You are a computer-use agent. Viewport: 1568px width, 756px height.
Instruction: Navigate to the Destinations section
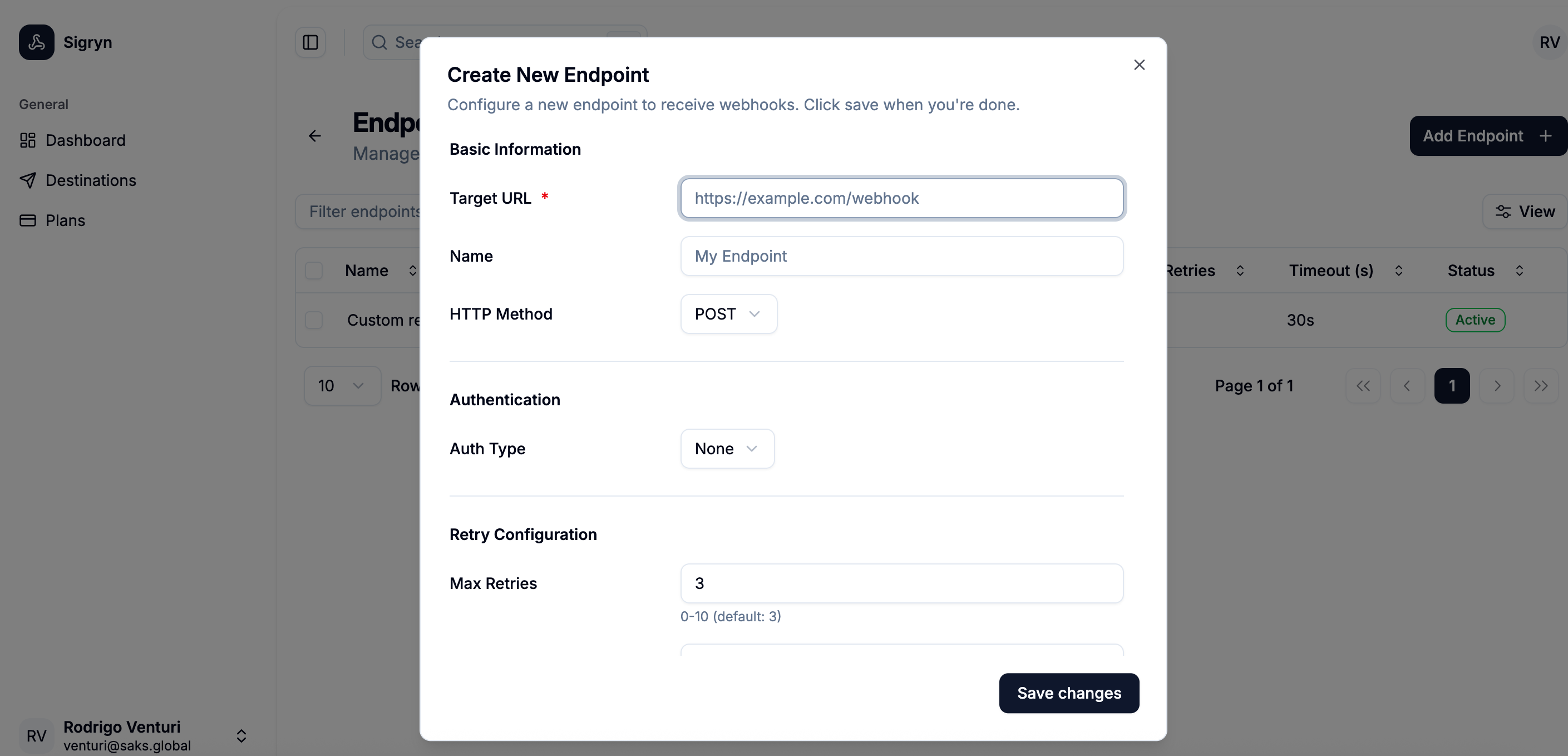(90, 180)
